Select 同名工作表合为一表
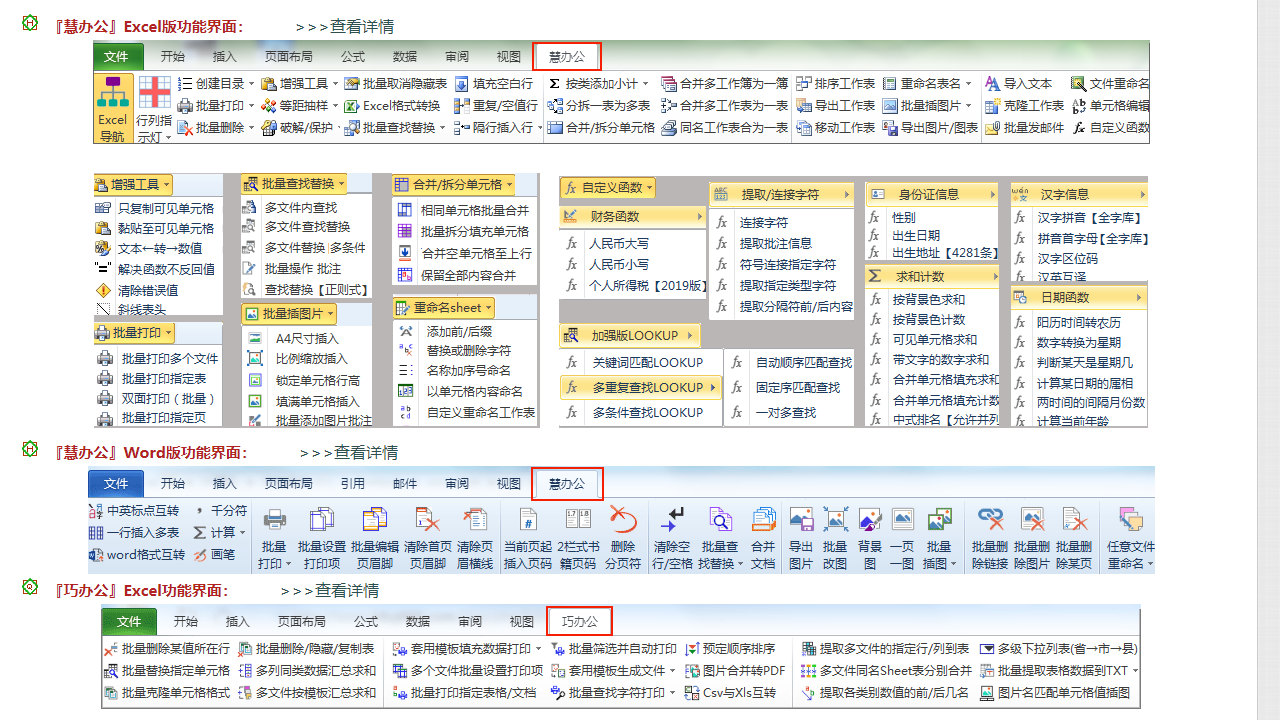The image size is (1280, 720). tap(725, 128)
